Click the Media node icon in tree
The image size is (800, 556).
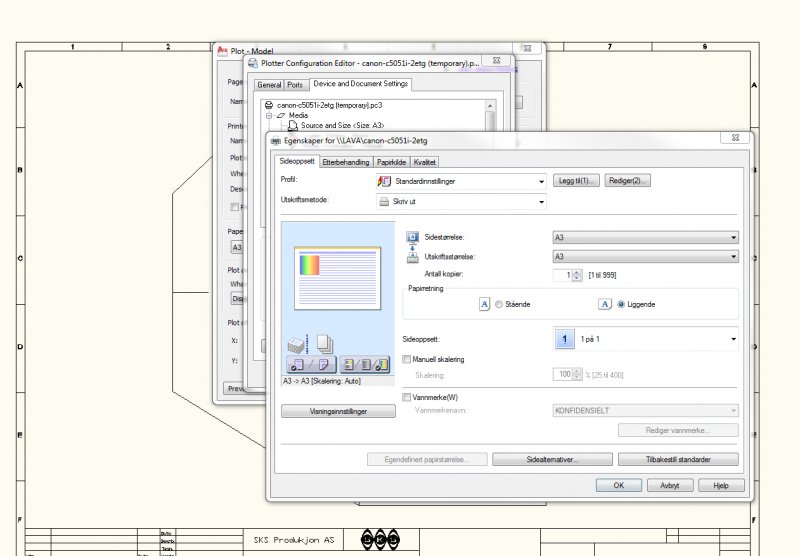point(281,115)
